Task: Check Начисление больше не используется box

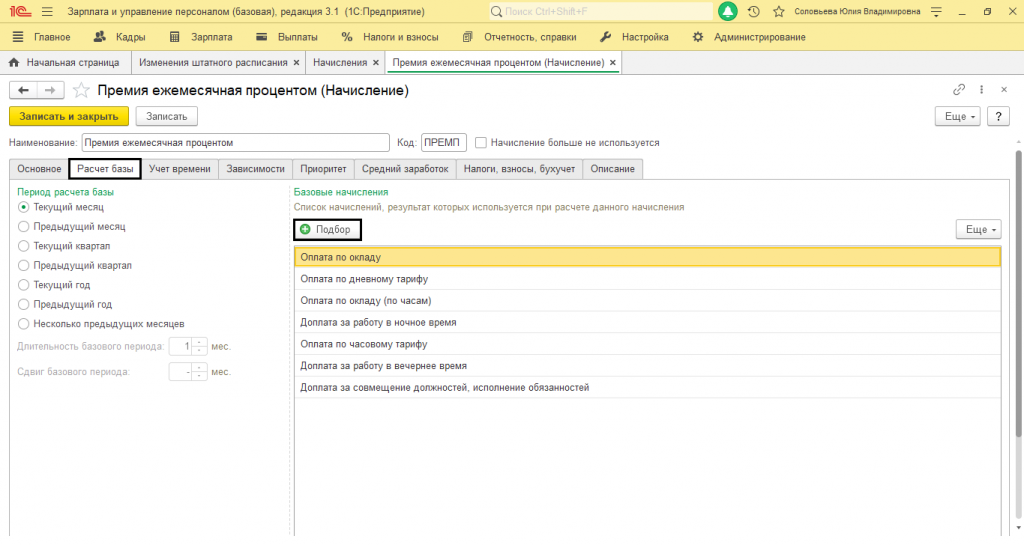Action: [x=481, y=142]
